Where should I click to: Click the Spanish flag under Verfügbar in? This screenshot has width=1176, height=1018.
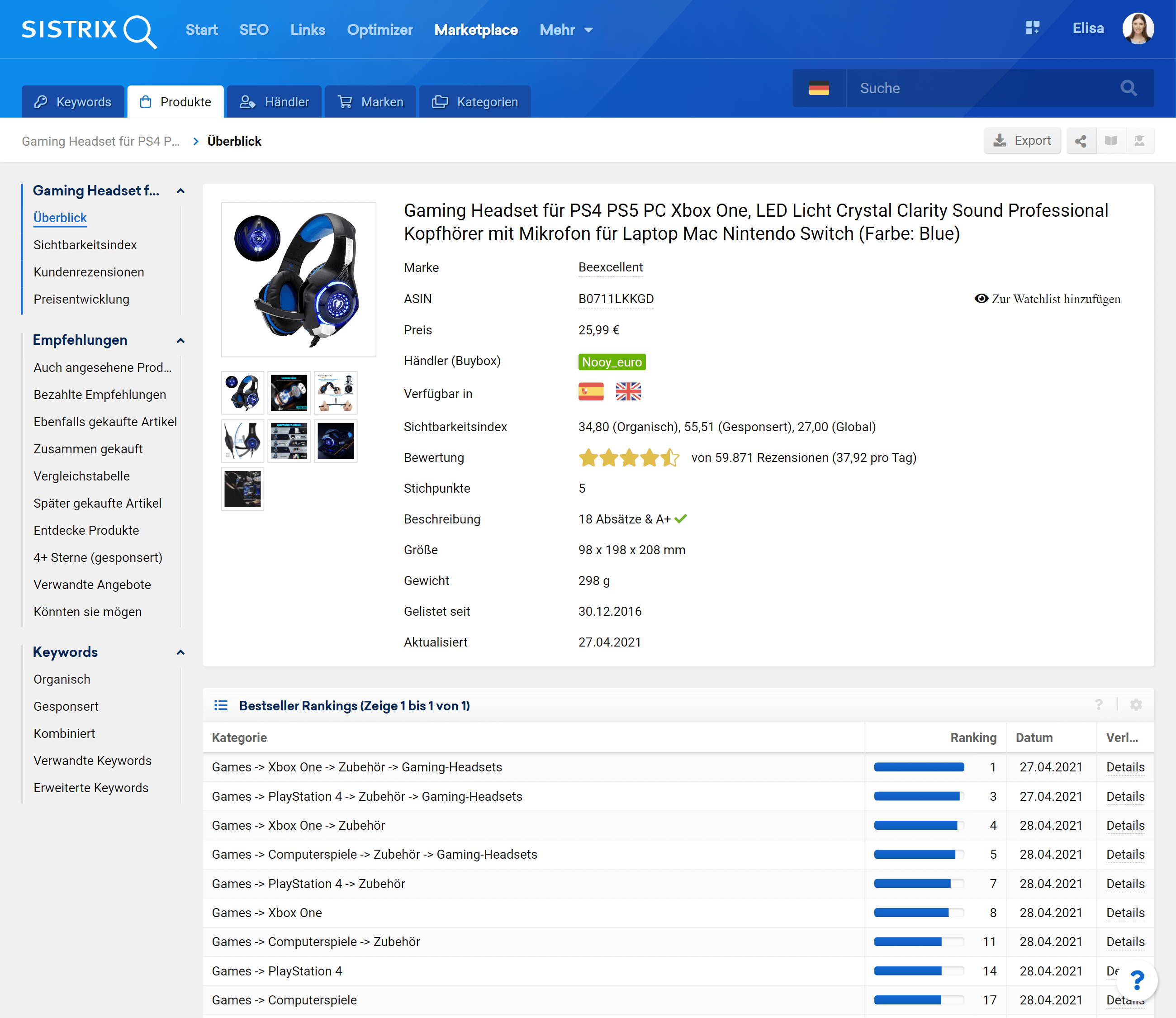pos(591,392)
